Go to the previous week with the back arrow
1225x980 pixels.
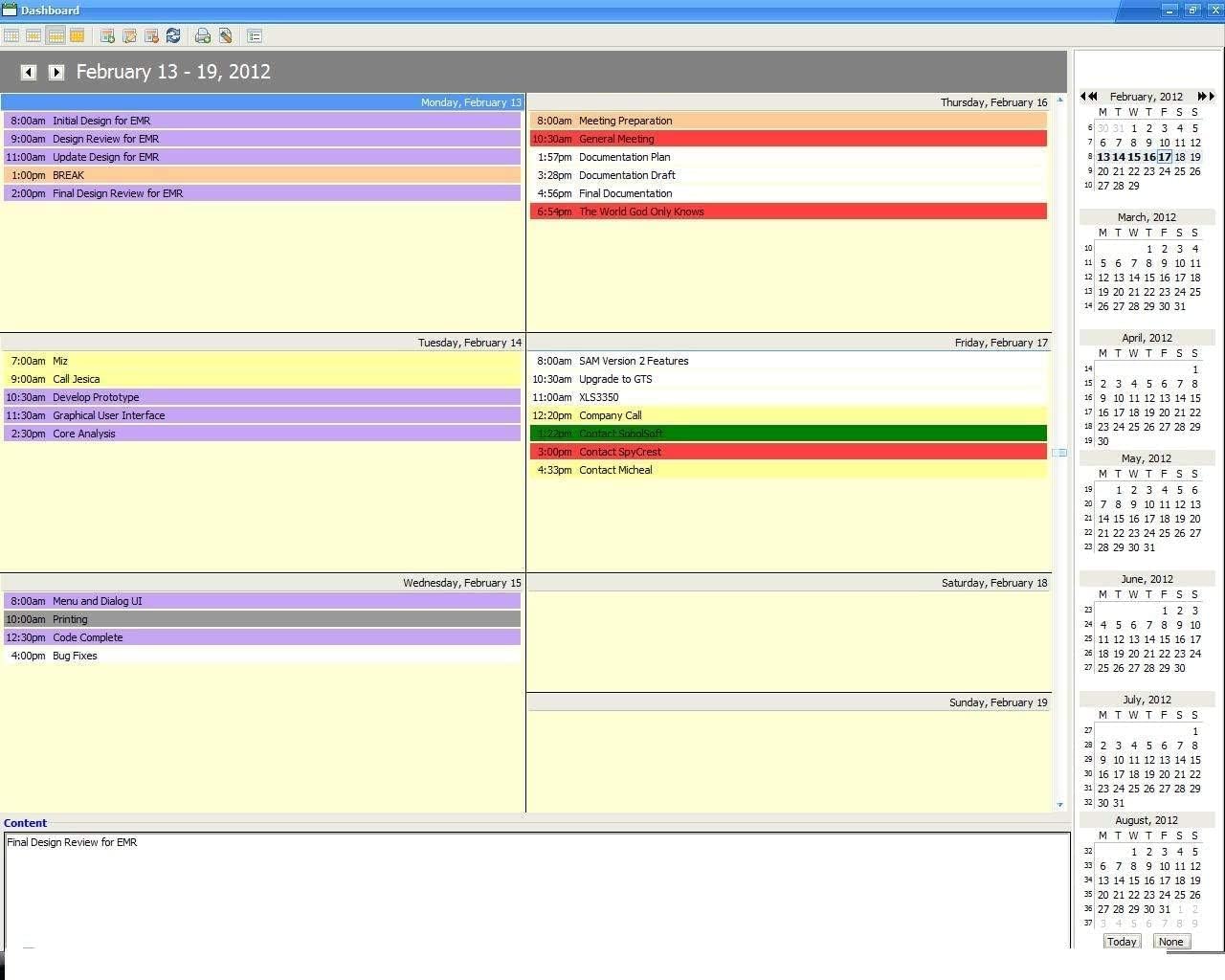point(28,72)
